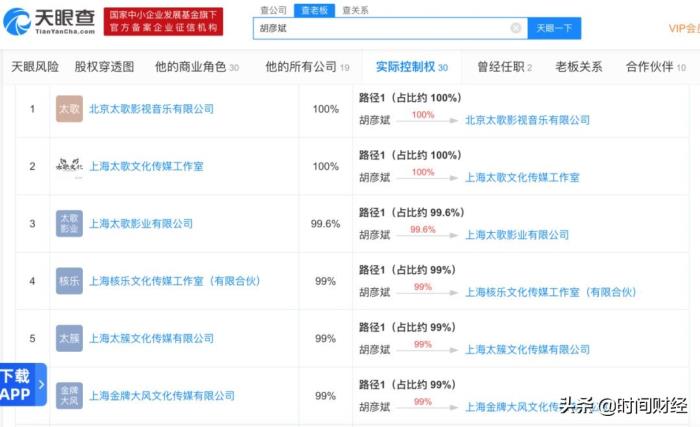This screenshot has width=700, height=427.
Task: Open the 上海太歌影业有限公司 link in the company list
Action: click(x=141, y=224)
